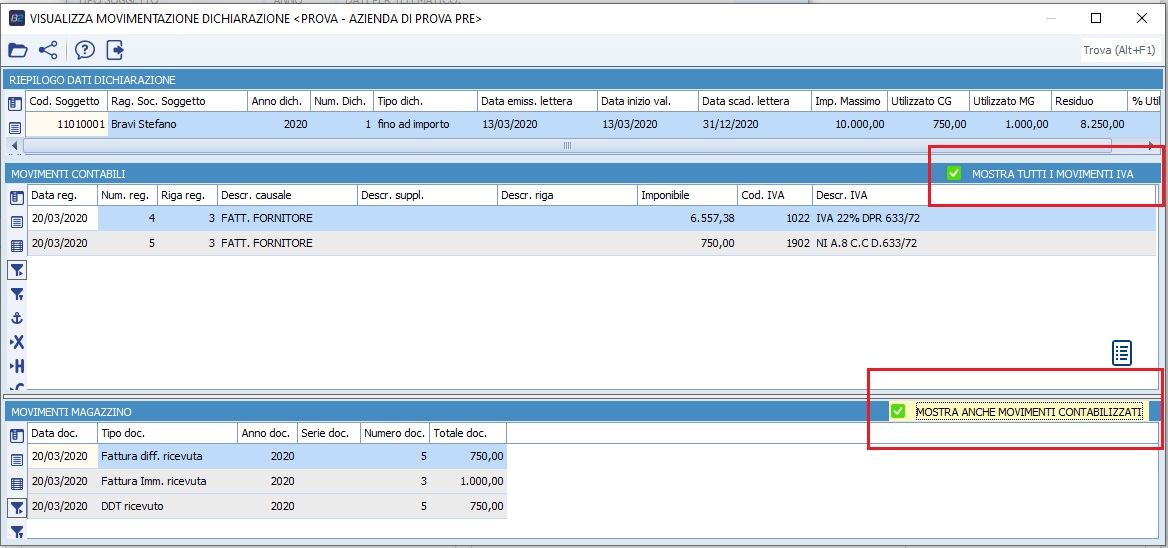Sort by Cod. Soggetto column header
Viewport: 1168px width, 548px height.
click(66, 101)
